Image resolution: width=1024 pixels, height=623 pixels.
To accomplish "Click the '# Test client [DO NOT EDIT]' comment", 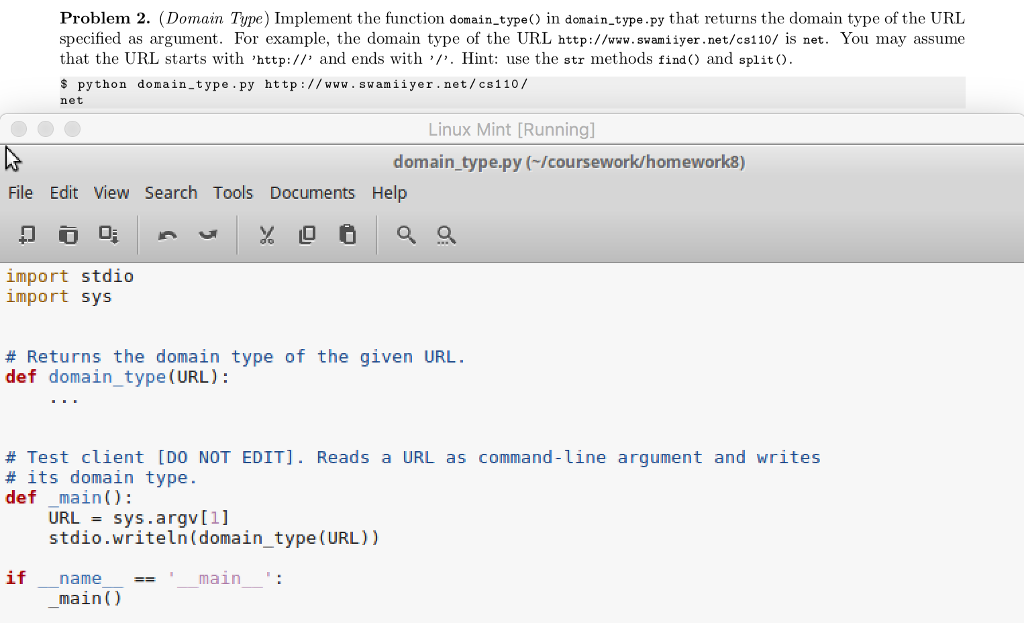I will (x=413, y=457).
